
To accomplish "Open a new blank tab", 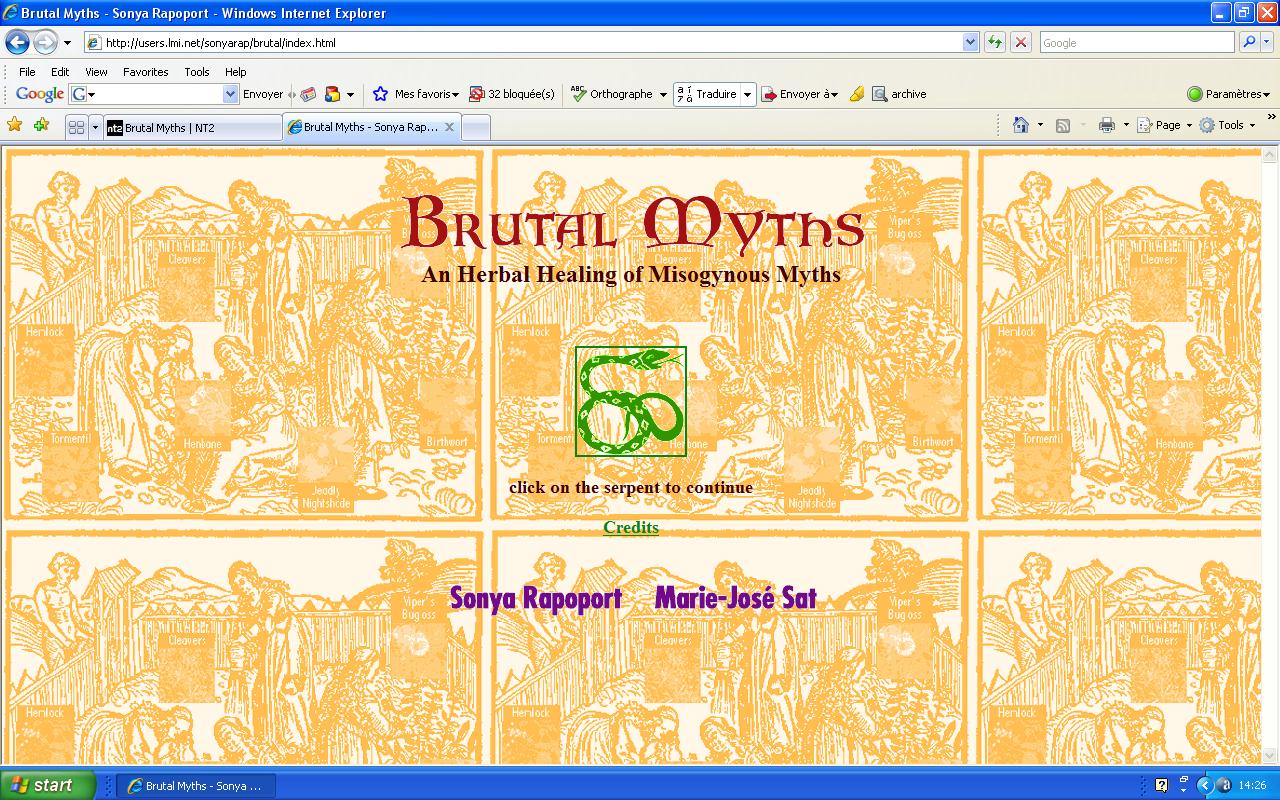I will (476, 127).
